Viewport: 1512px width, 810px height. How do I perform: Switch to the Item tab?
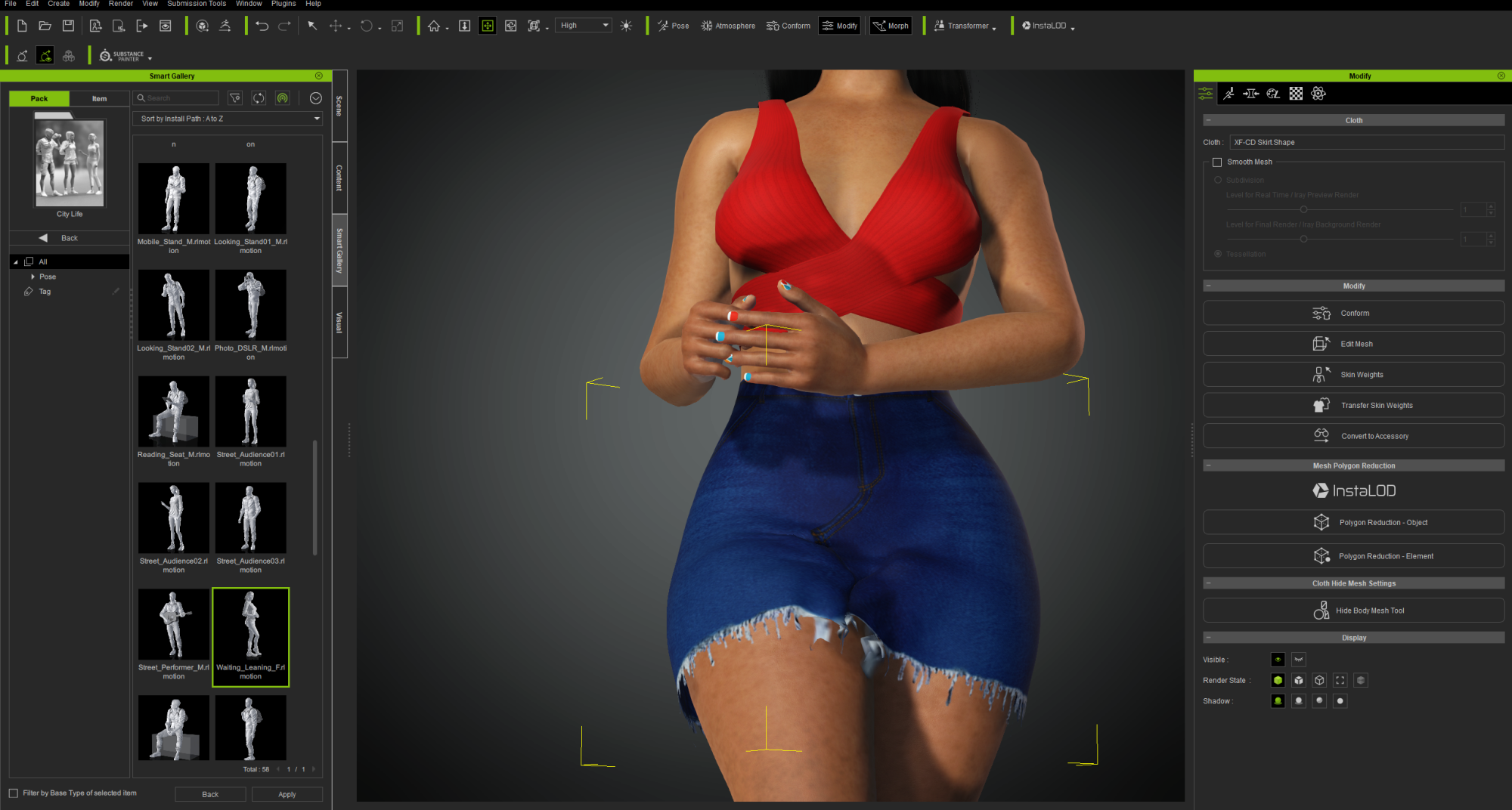click(x=99, y=99)
